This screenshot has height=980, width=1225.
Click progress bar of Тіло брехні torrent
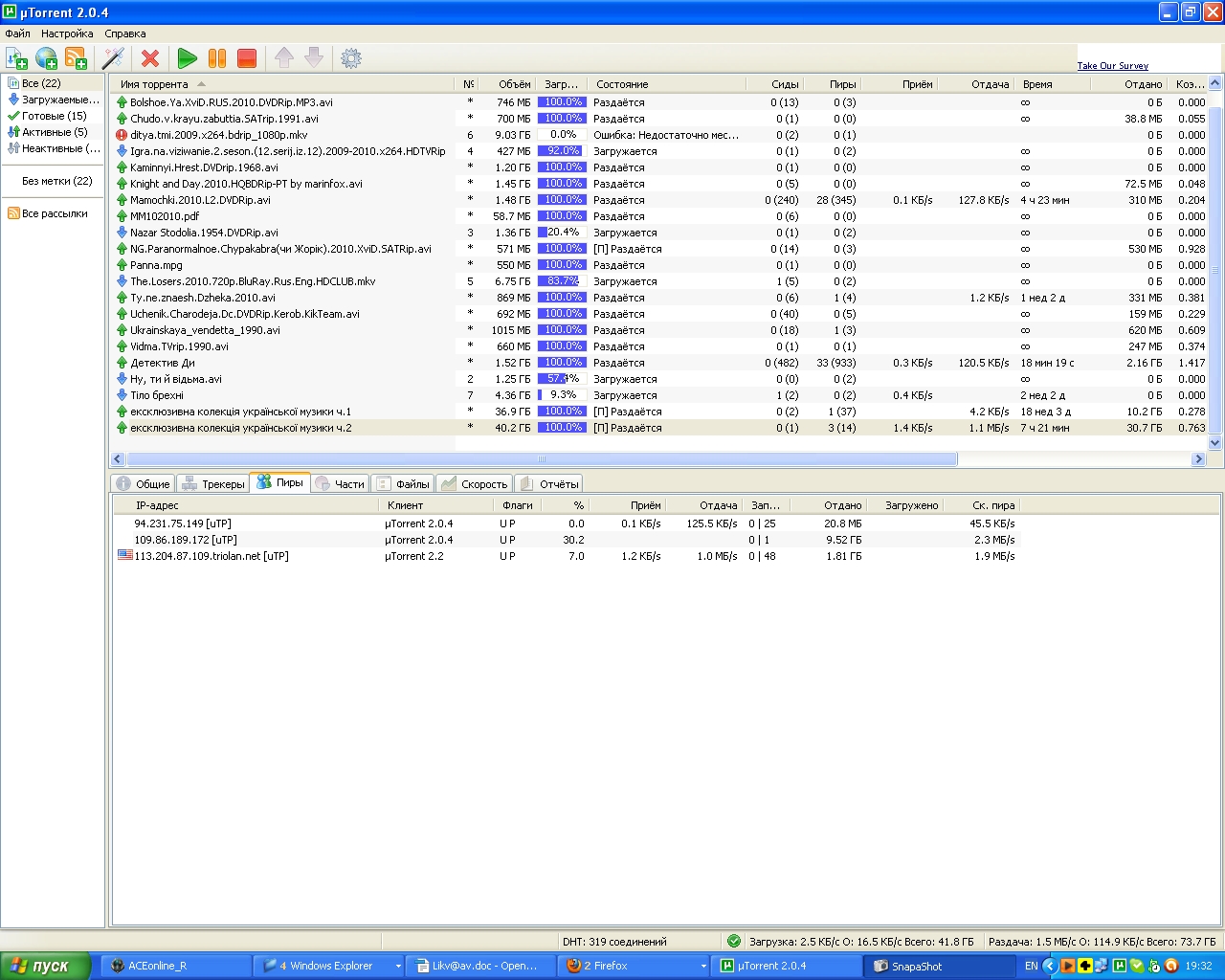coord(563,395)
